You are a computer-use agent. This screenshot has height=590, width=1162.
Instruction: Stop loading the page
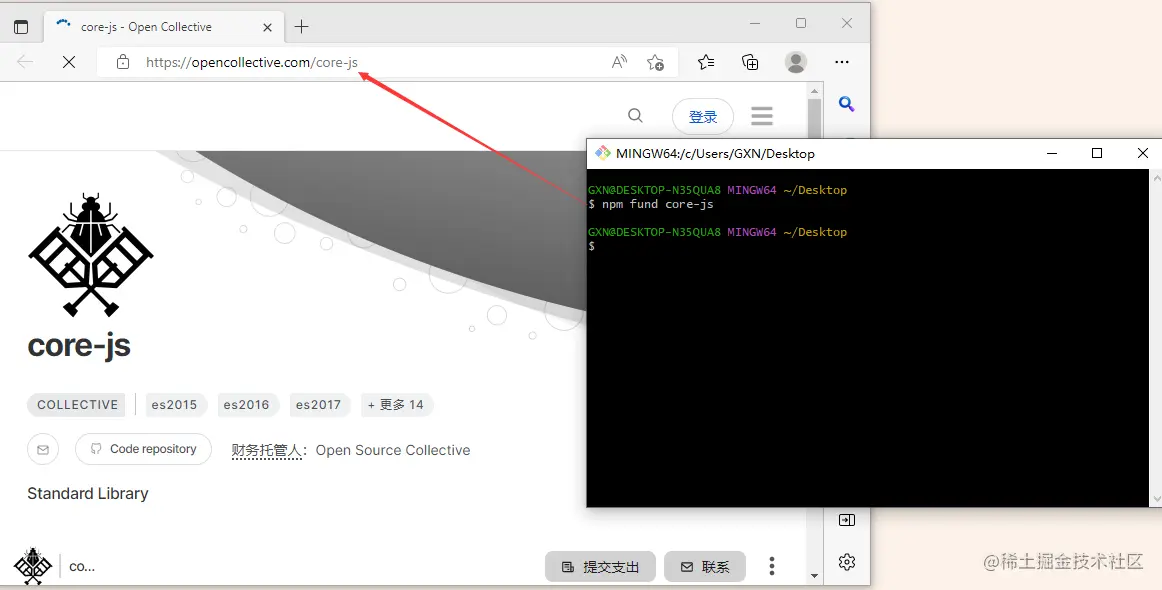tap(69, 62)
